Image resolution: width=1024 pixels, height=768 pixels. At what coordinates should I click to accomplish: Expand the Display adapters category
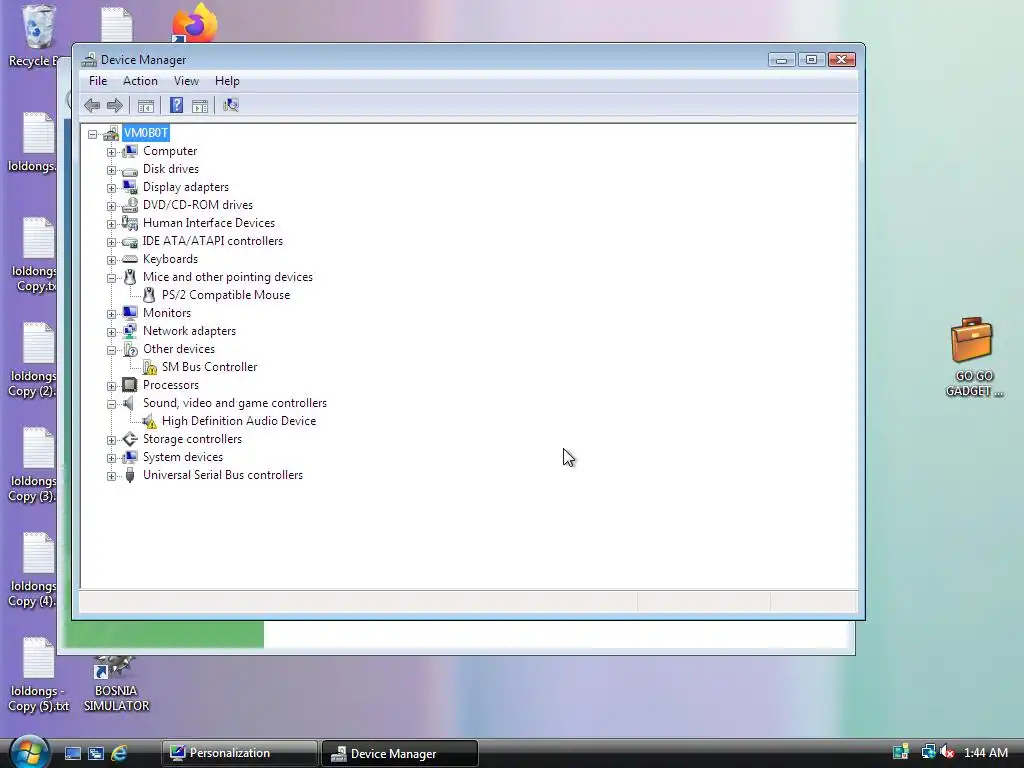coord(111,188)
